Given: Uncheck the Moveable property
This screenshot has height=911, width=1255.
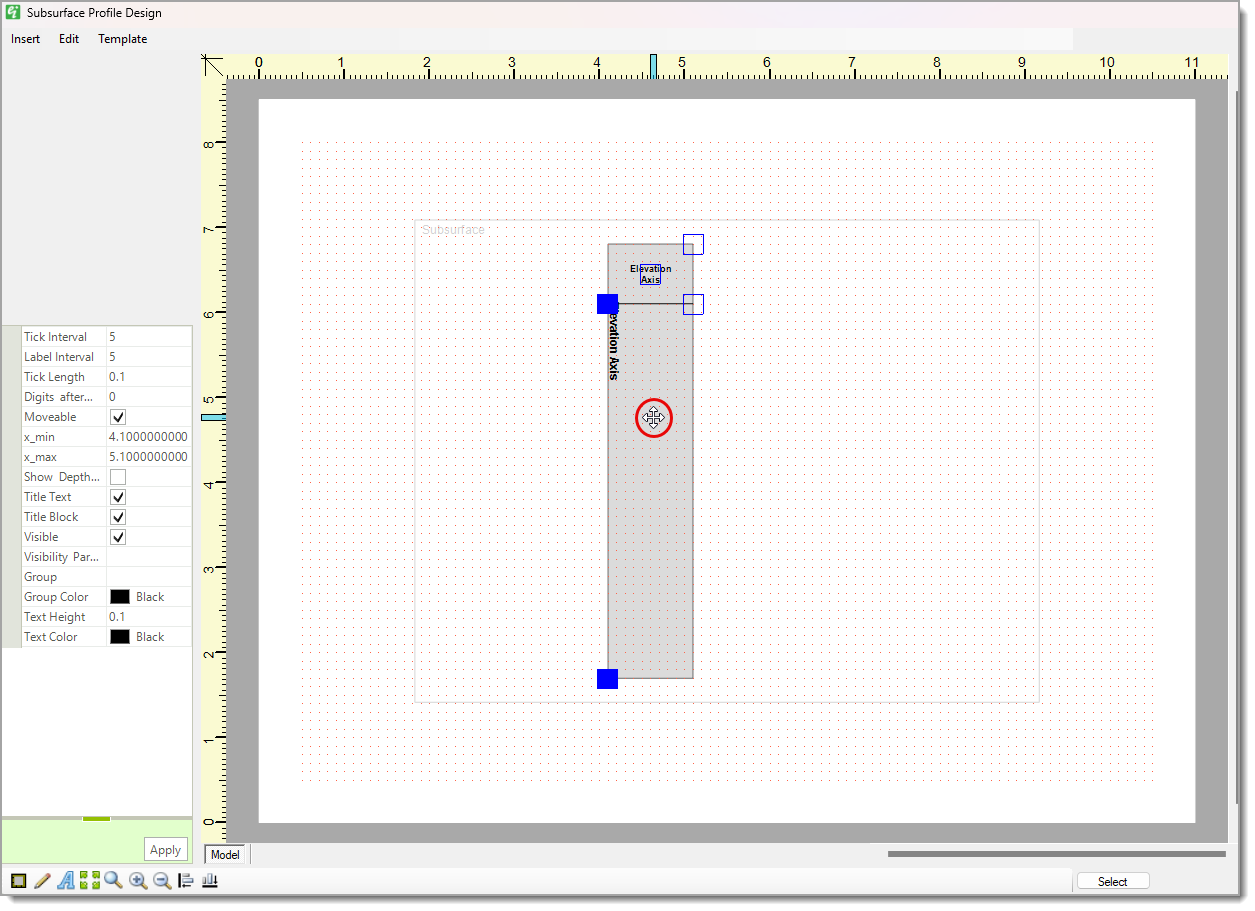Looking at the screenshot, I should (x=117, y=416).
